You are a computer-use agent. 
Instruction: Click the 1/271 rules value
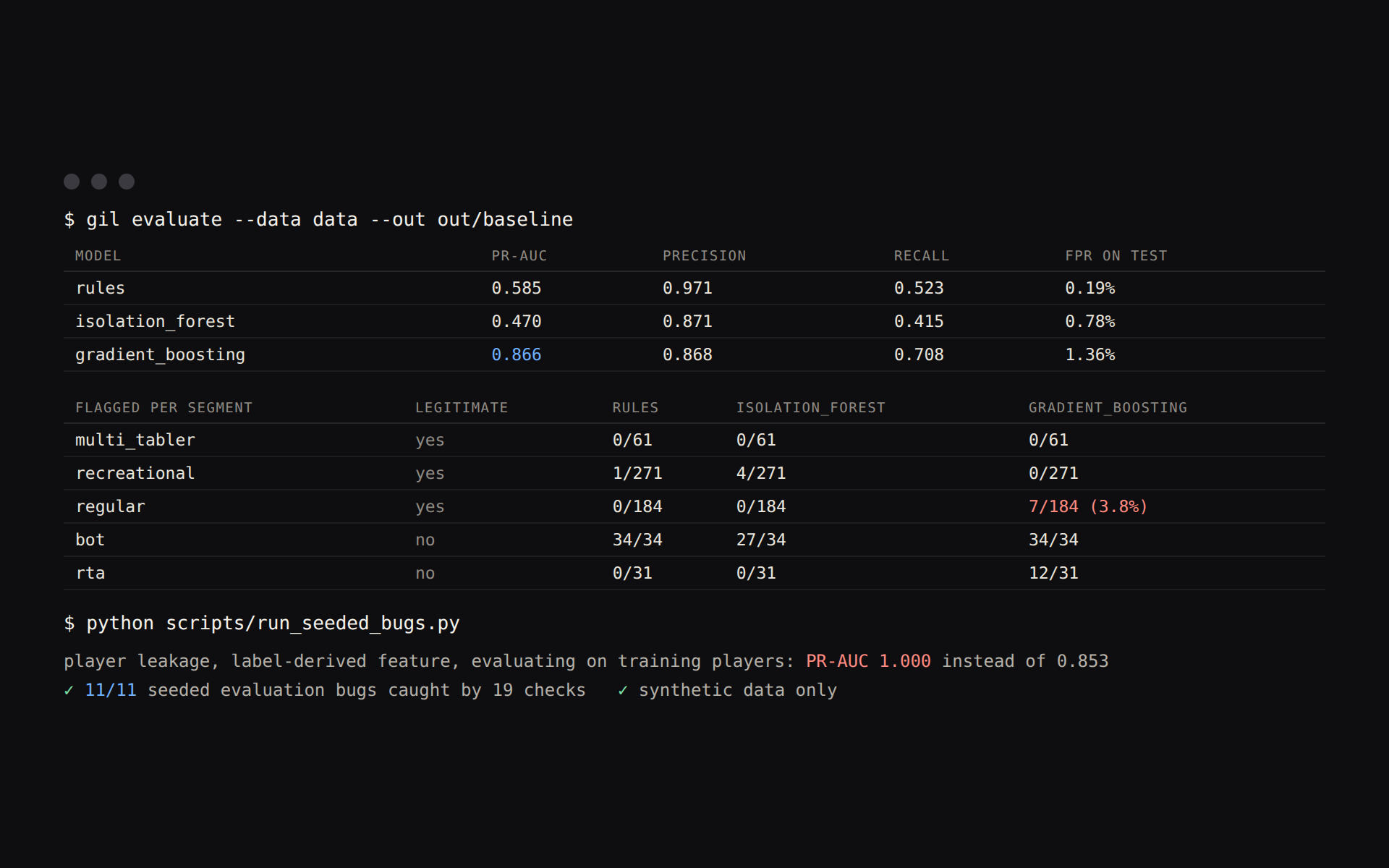637,473
